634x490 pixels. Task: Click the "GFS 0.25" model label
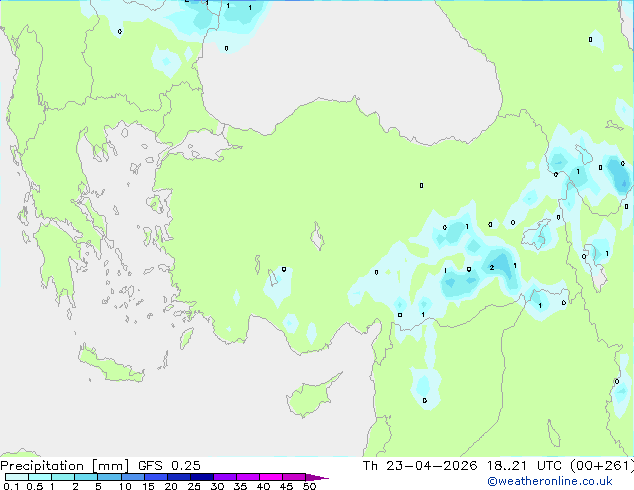point(169,466)
